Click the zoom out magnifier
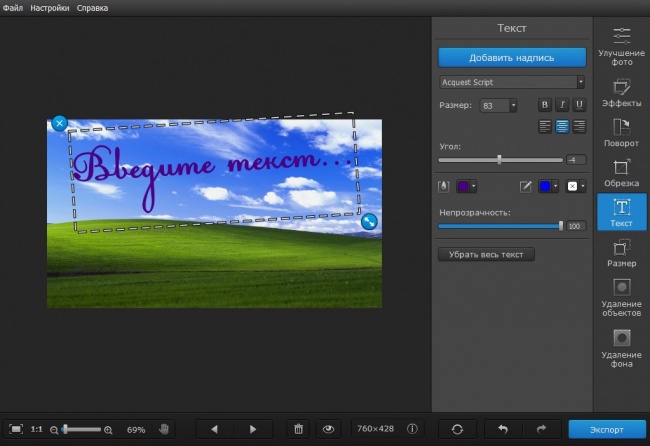This screenshot has height=446, width=650. [54, 430]
